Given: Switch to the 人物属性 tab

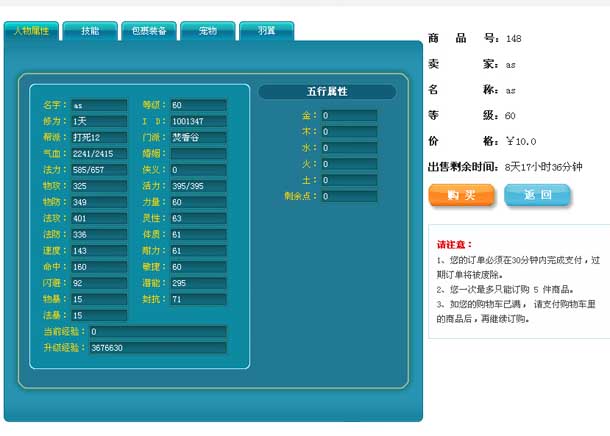Looking at the screenshot, I should [30, 31].
